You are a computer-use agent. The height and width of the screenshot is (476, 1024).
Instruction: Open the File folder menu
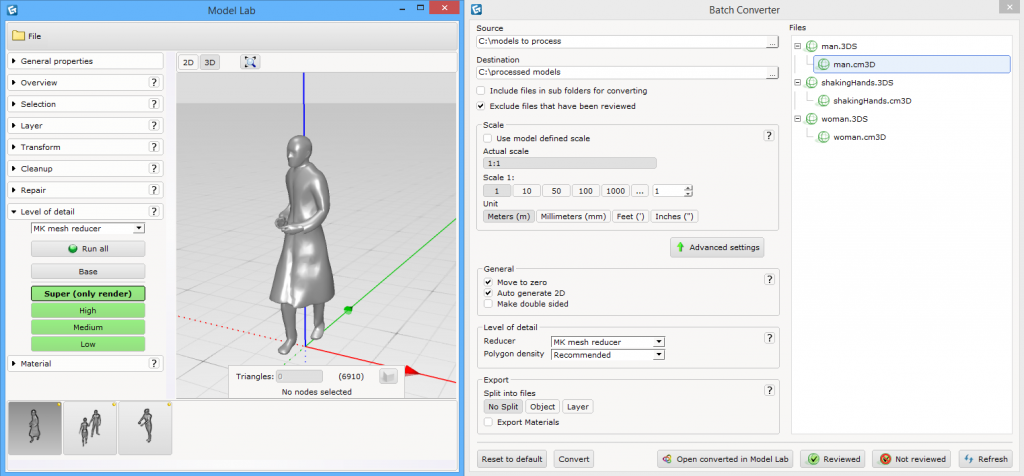coord(27,36)
